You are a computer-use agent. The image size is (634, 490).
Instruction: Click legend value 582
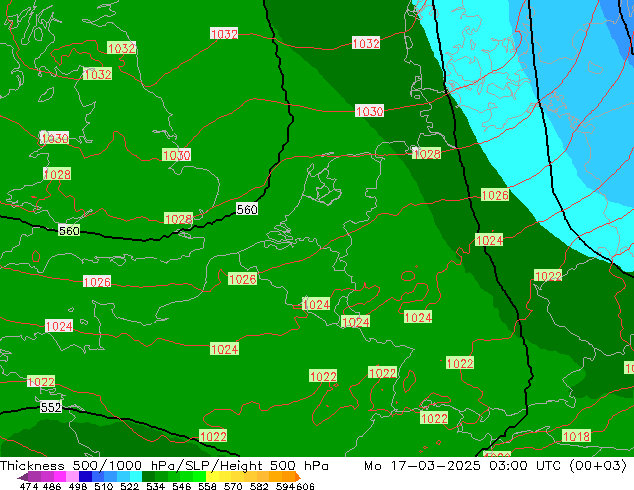click(x=259, y=486)
